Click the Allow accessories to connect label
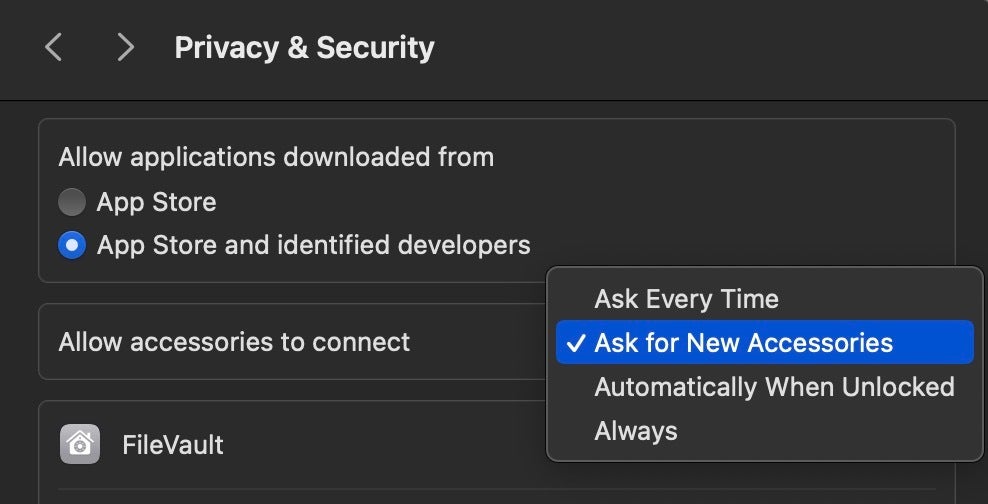The width and height of the screenshot is (988, 504). [x=234, y=342]
